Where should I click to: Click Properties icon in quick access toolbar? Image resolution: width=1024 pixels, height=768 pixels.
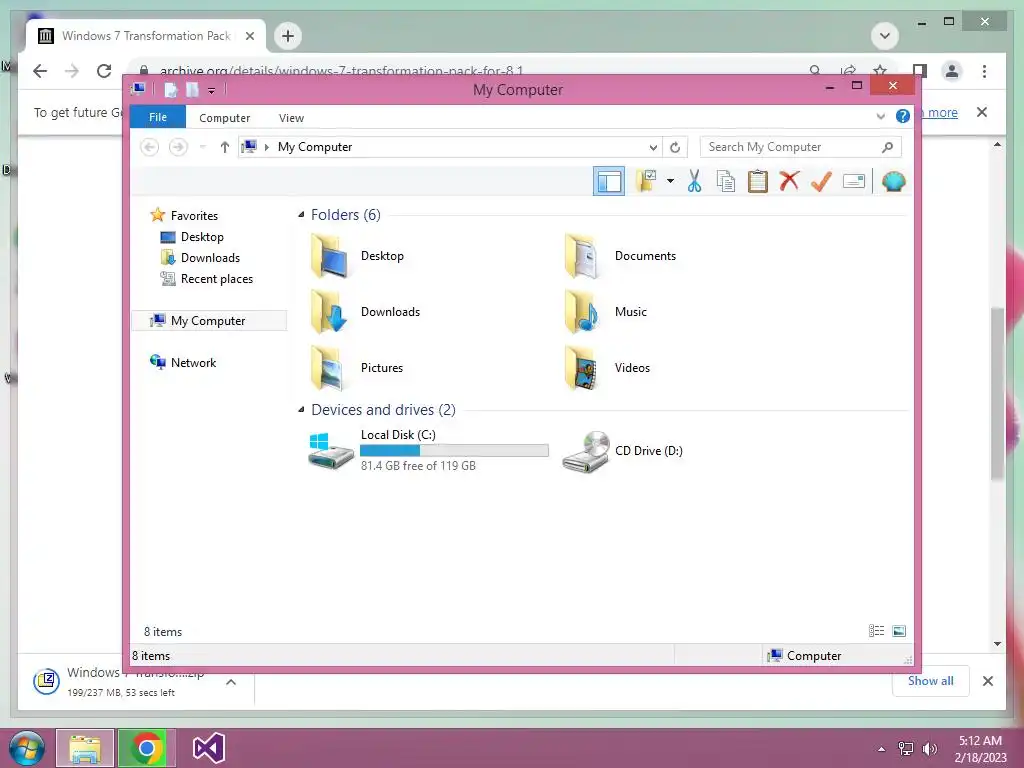170,89
